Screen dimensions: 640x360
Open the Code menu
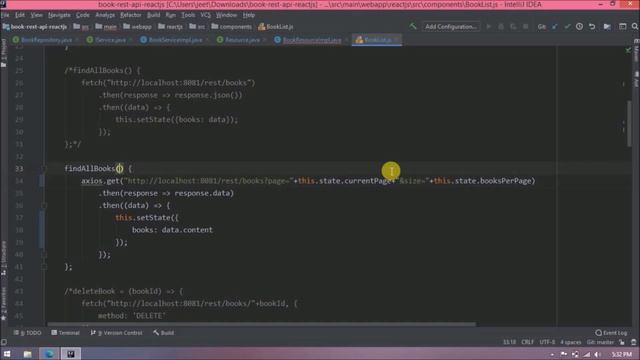(82, 15)
